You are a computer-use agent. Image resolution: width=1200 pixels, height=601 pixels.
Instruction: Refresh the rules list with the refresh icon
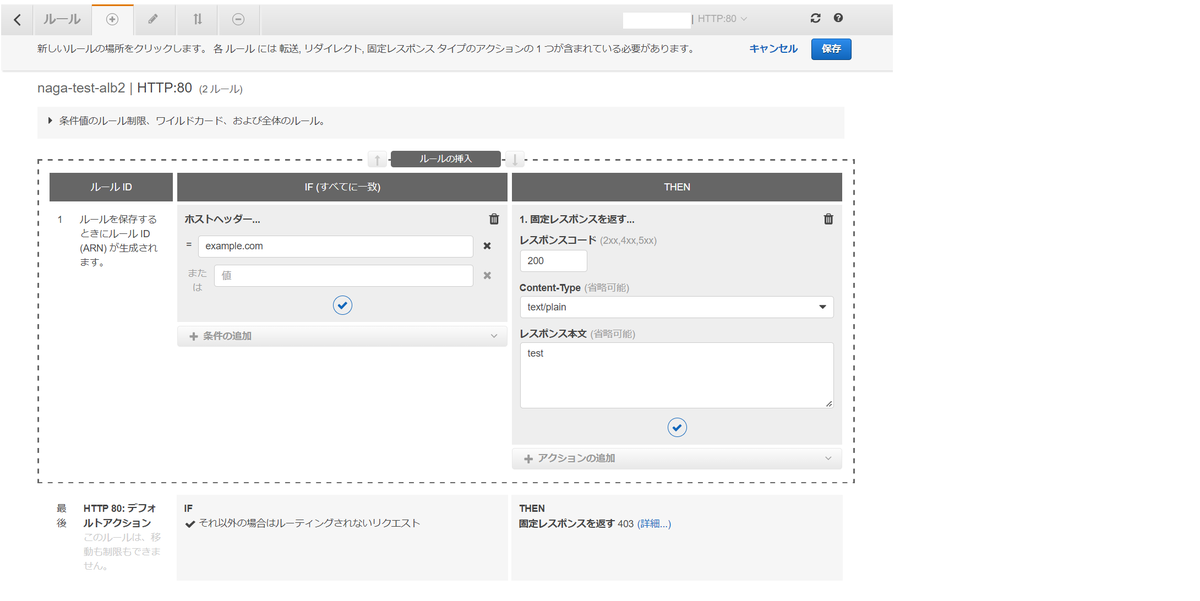(x=815, y=17)
